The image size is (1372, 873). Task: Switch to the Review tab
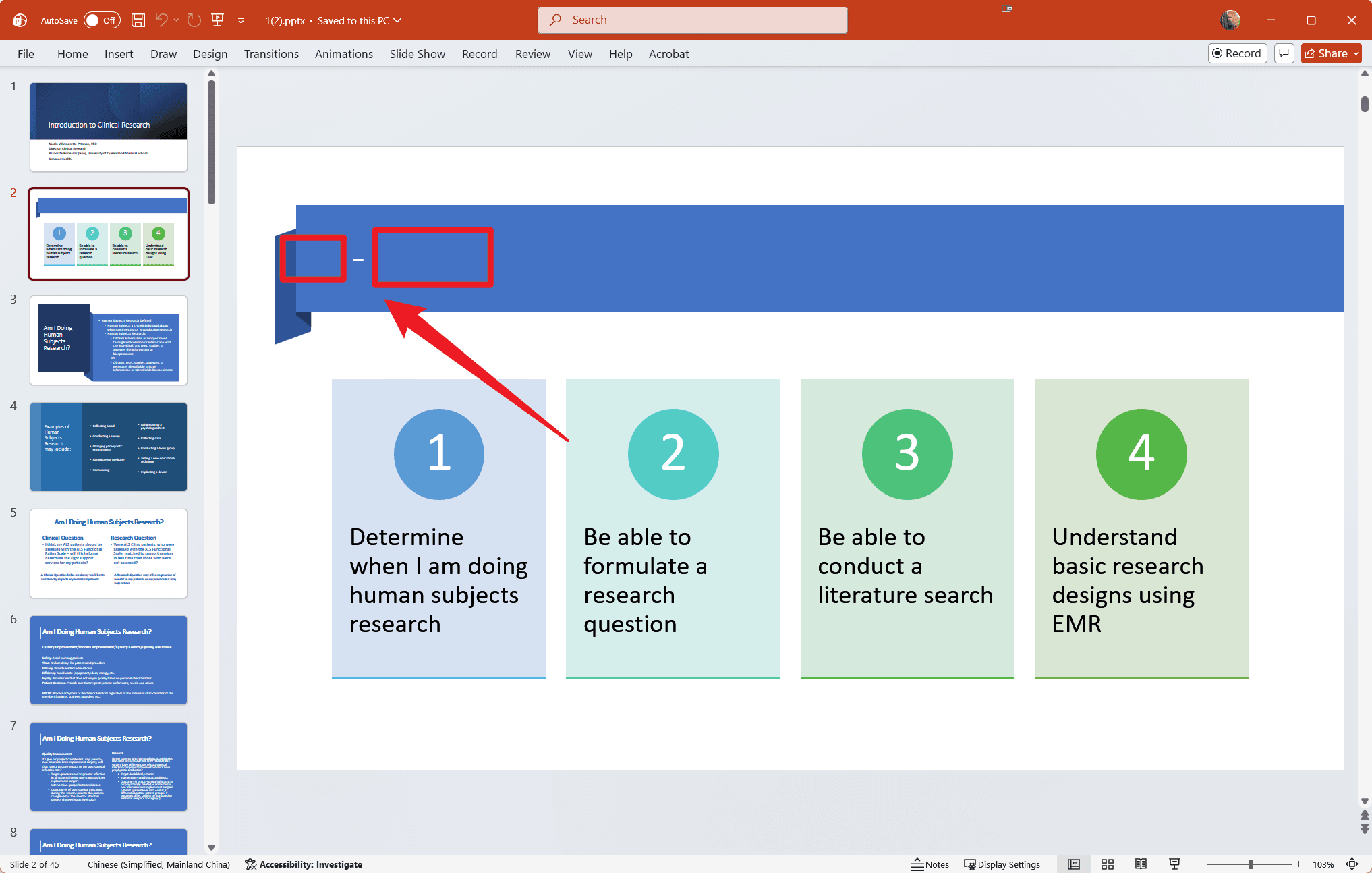coord(533,54)
